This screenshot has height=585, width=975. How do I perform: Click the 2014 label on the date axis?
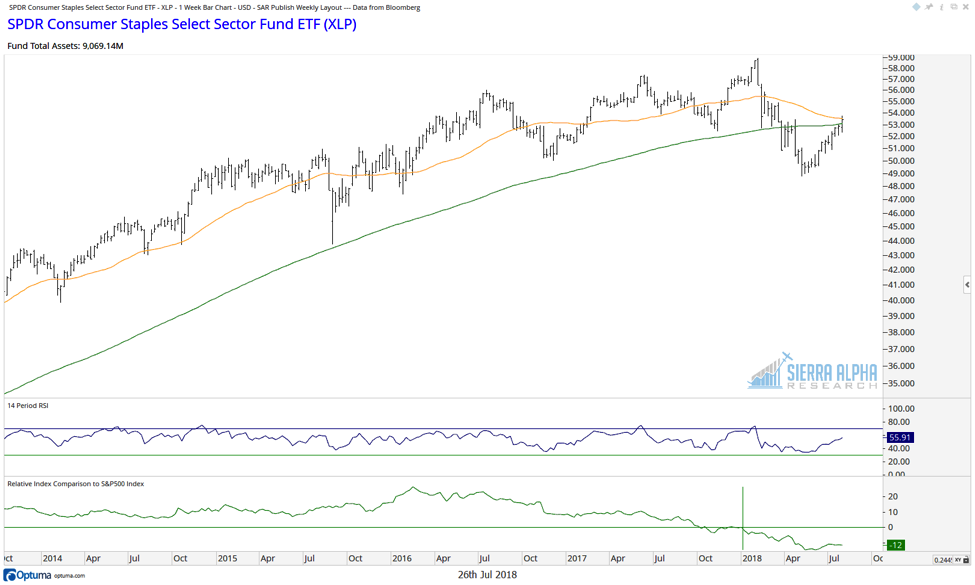coord(52,558)
